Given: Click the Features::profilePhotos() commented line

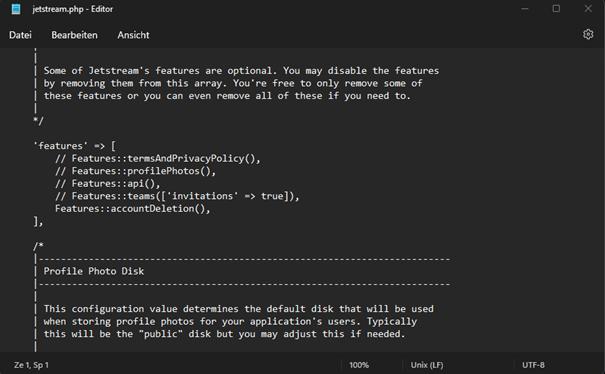Looking at the screenshot, I should 135,171.
